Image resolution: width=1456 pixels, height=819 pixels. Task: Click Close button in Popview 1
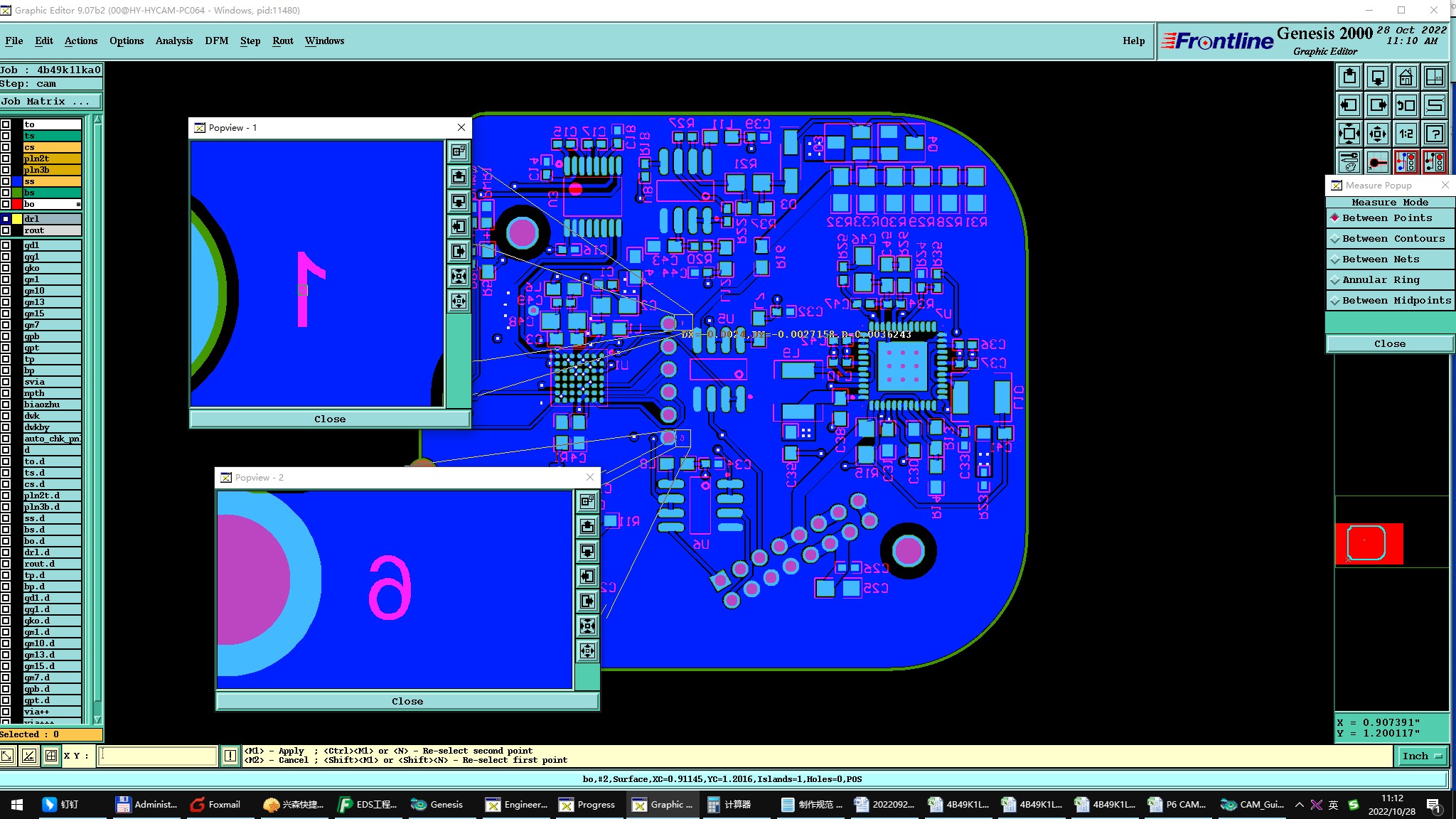coord(330,419)
